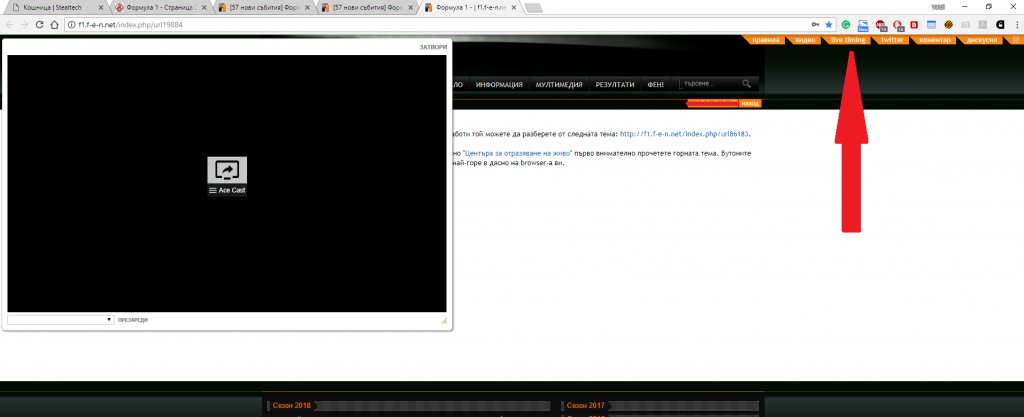1024x417 pixels.
Task: Click the small square icon after дискусия
Action: coord(1016,40)
